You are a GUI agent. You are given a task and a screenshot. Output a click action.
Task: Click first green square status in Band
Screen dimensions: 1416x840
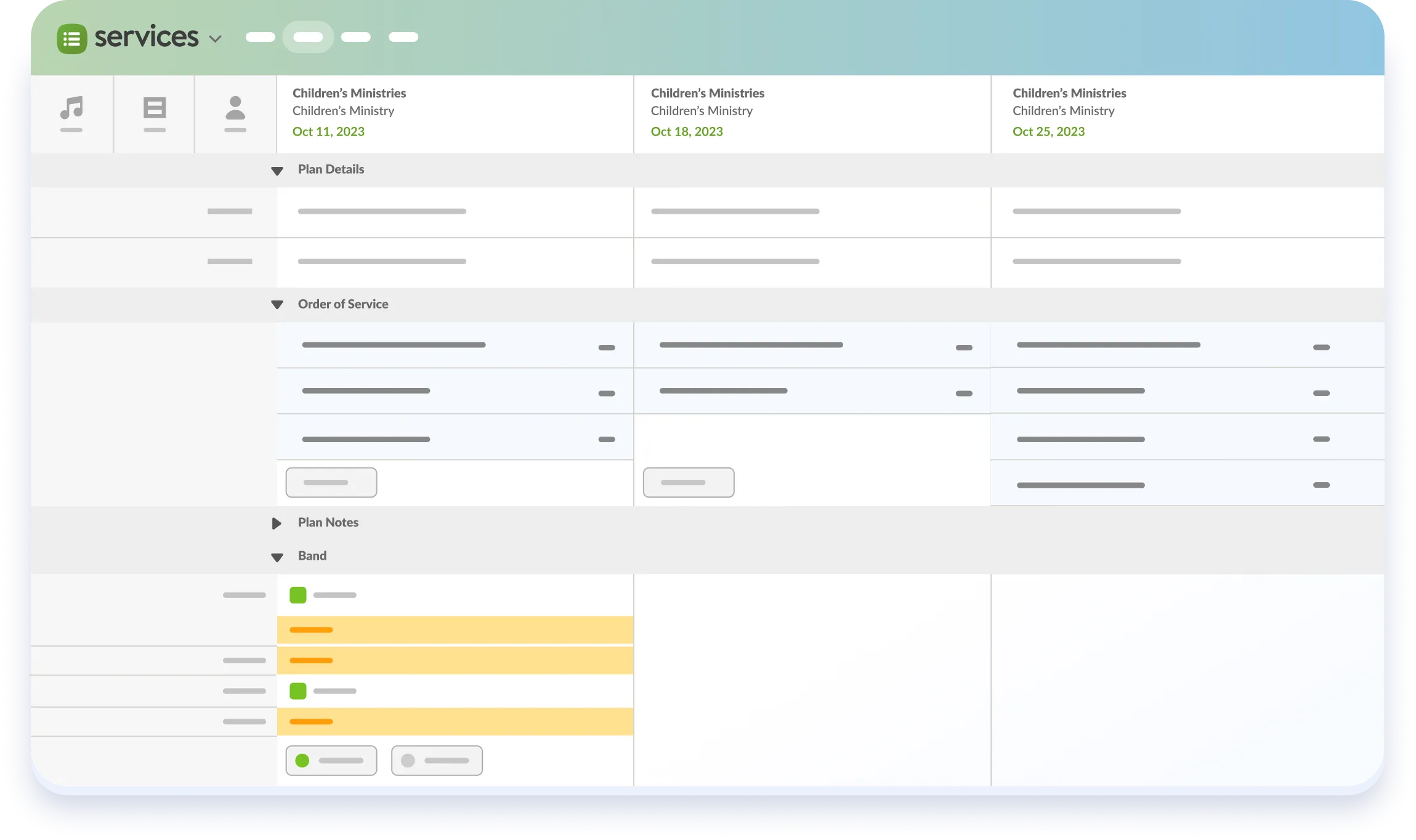click(298, 595)
